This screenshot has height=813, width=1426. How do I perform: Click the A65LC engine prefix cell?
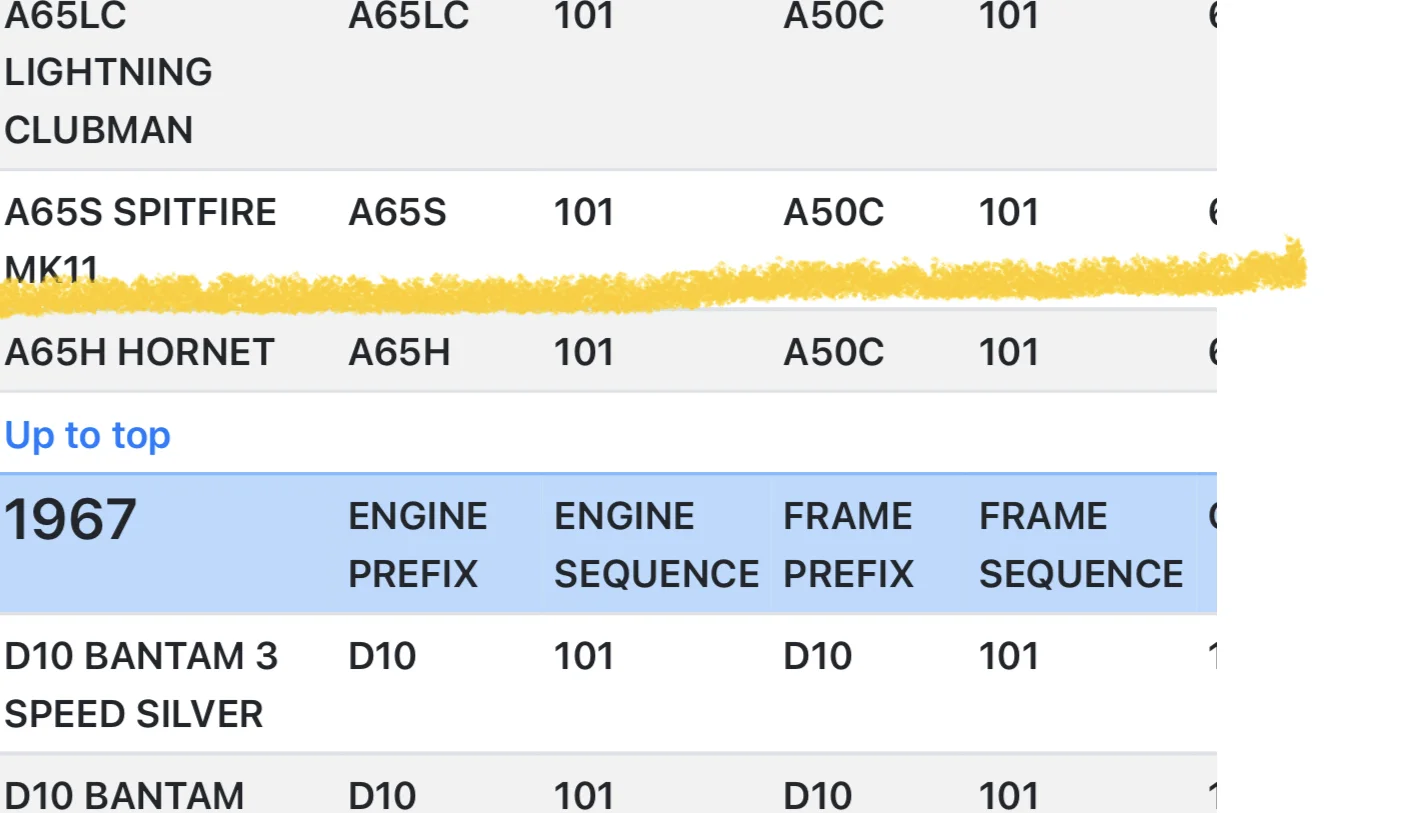(408, 17)
